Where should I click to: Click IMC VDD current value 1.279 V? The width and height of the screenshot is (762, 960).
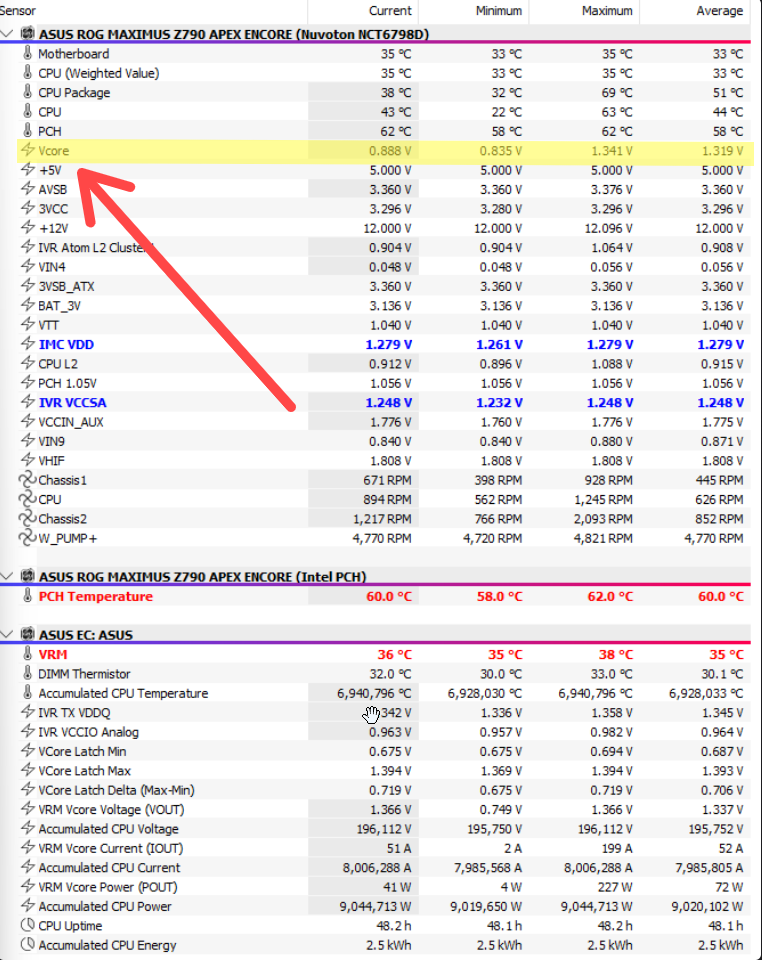(x=389, y=344)
